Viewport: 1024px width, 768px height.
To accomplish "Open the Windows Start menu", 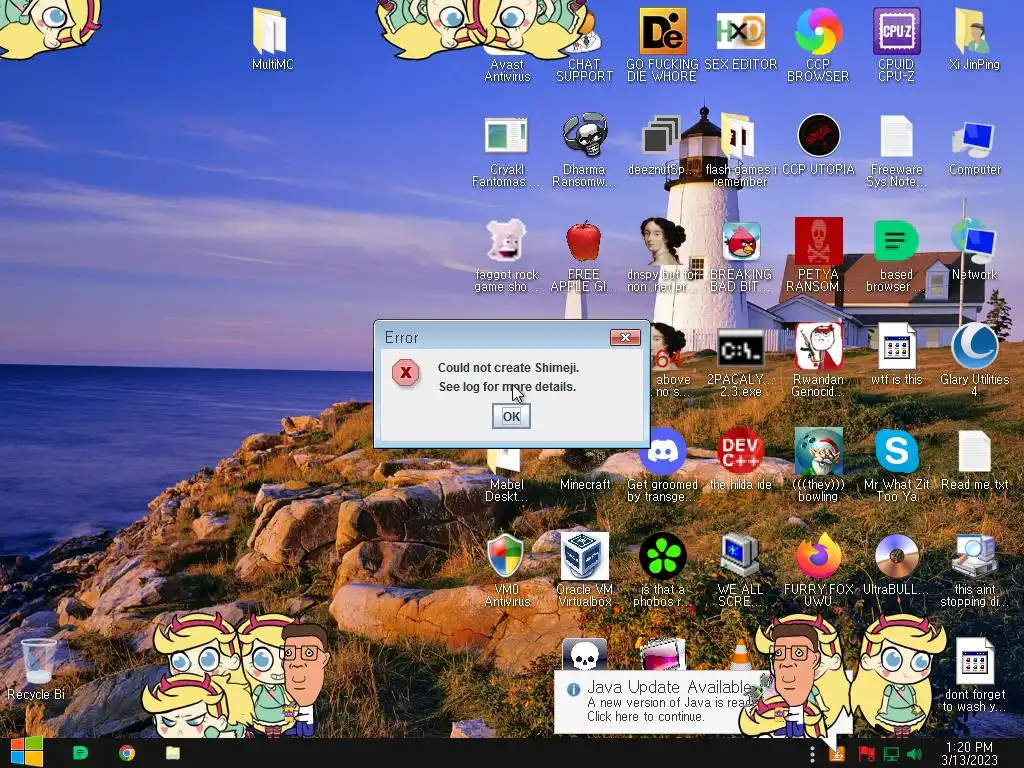I will (x=26, y=752).
